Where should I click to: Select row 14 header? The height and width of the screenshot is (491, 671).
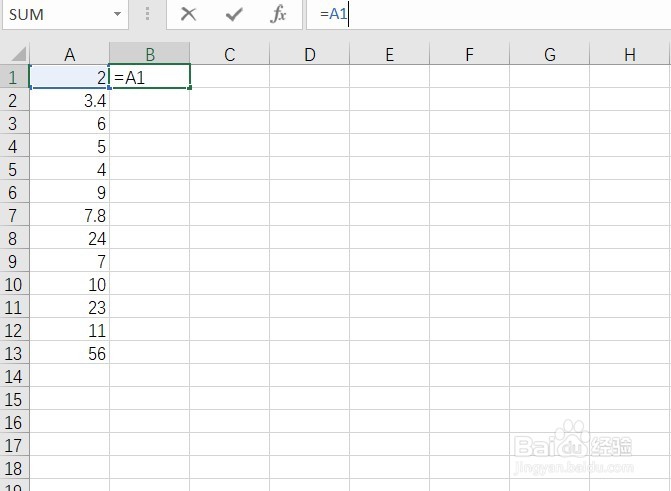14,377
